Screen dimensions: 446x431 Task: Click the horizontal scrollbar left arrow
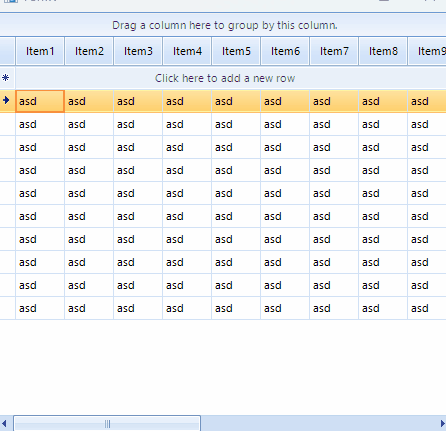pos(4,424)
